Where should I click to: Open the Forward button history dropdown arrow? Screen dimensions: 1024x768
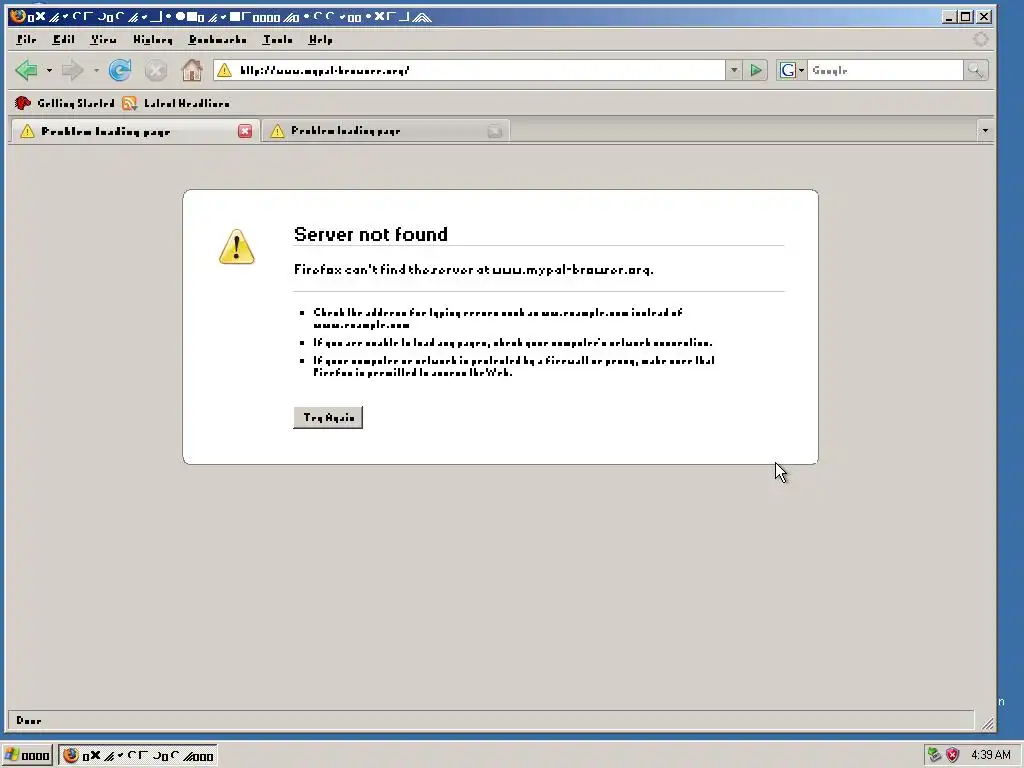tap(96, 70)
